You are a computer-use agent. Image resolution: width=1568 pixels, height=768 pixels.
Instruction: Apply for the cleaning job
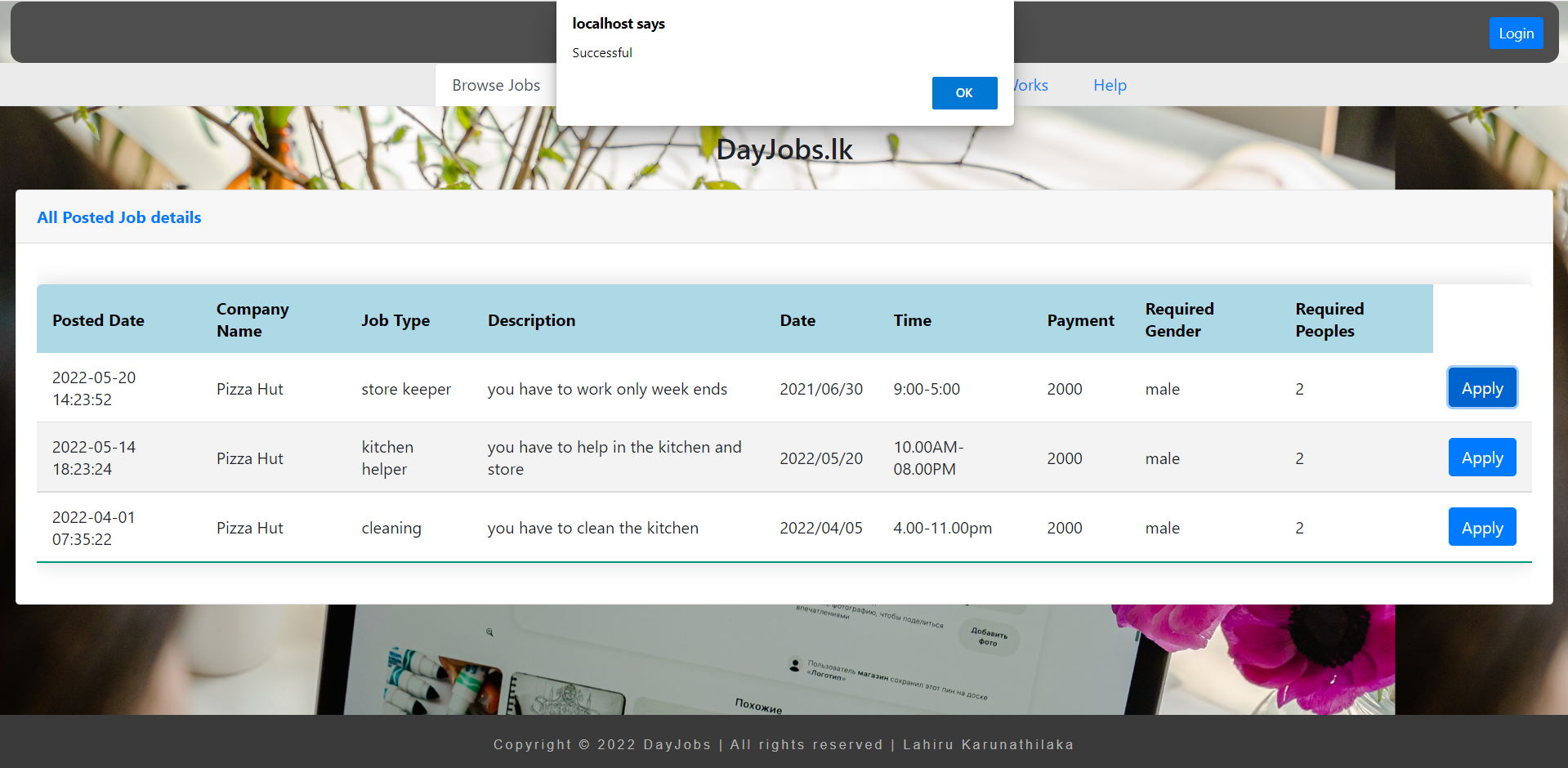tap(1481, 527)
